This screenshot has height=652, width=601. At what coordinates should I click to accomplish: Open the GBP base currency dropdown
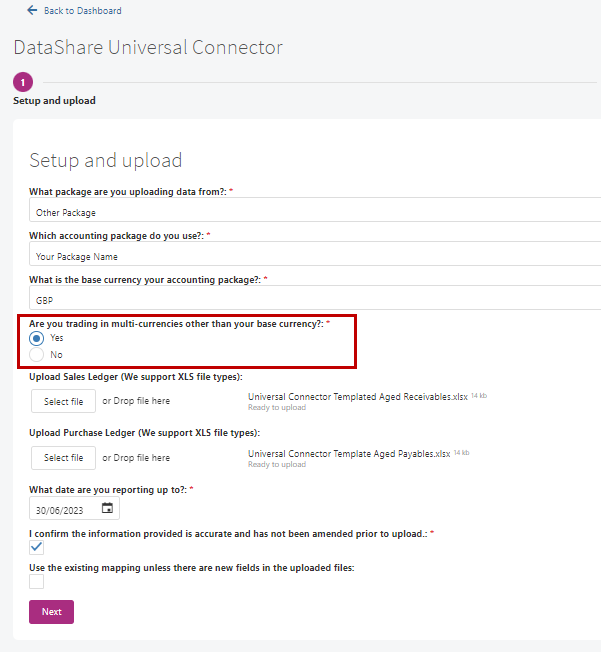click(315, 298)
